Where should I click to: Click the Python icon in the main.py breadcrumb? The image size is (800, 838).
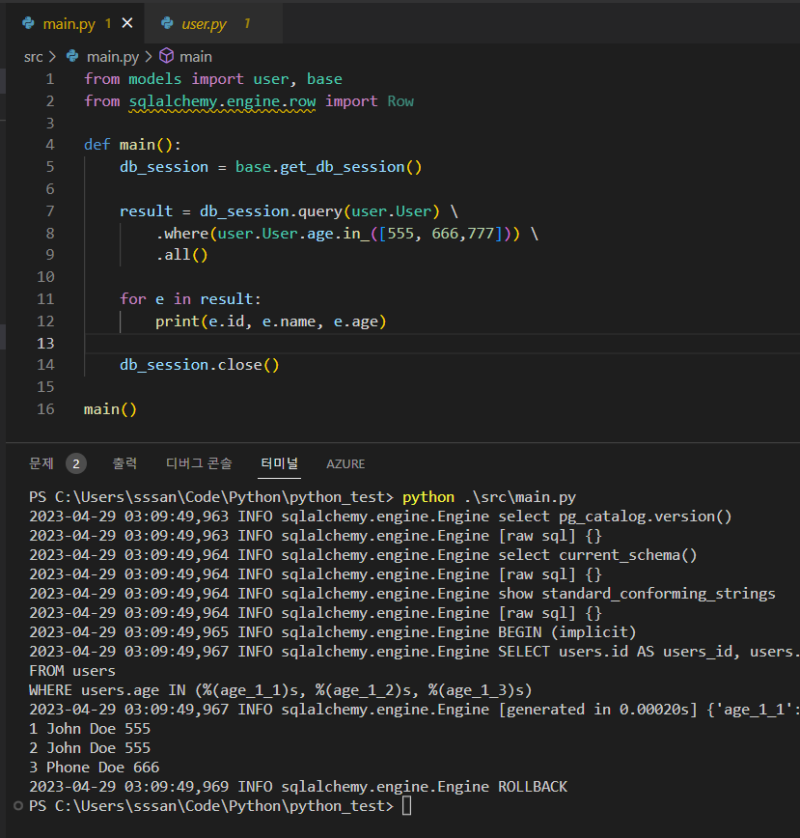(x=72, y=57)
